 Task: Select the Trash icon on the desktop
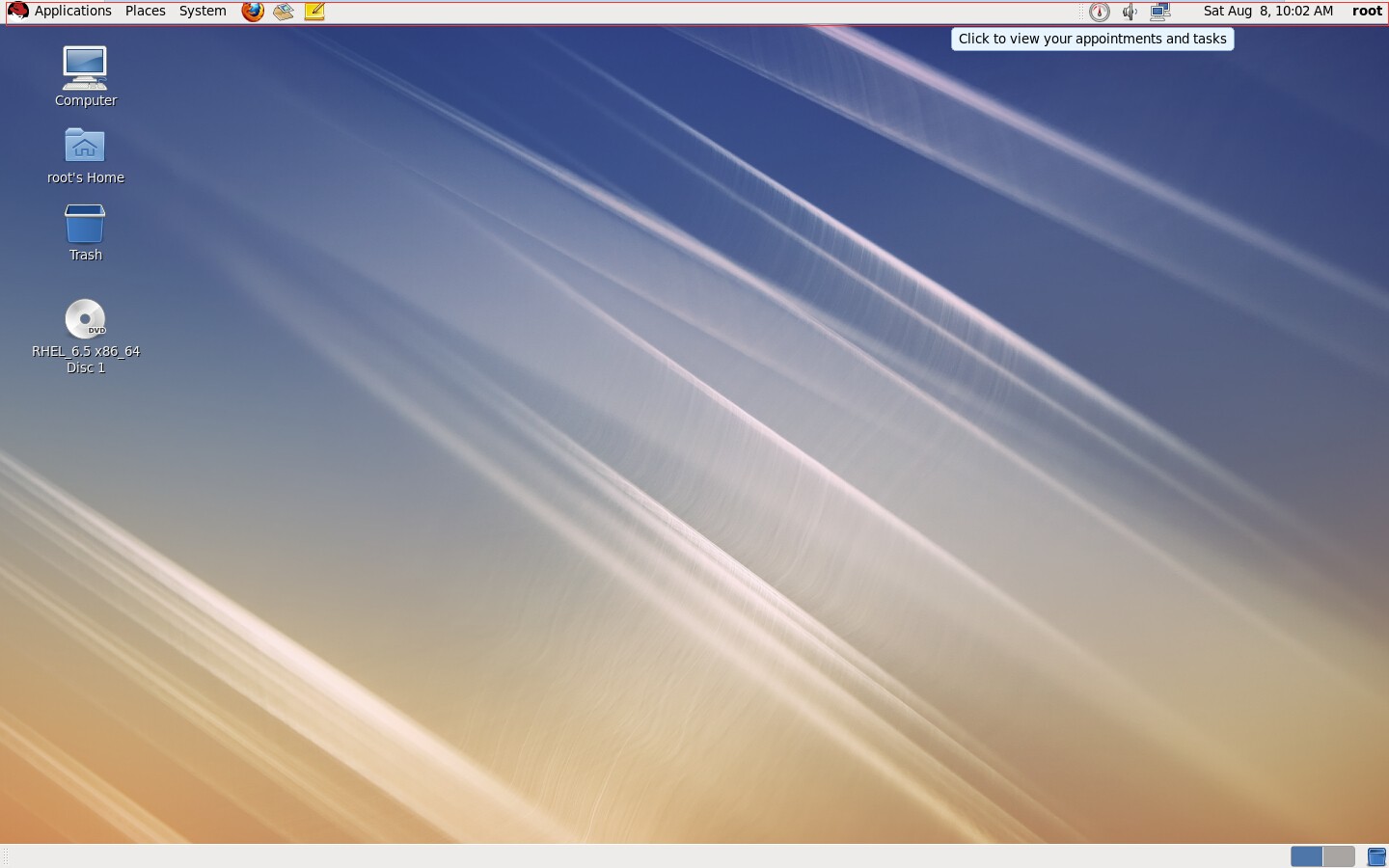click(x=85, y=232)
